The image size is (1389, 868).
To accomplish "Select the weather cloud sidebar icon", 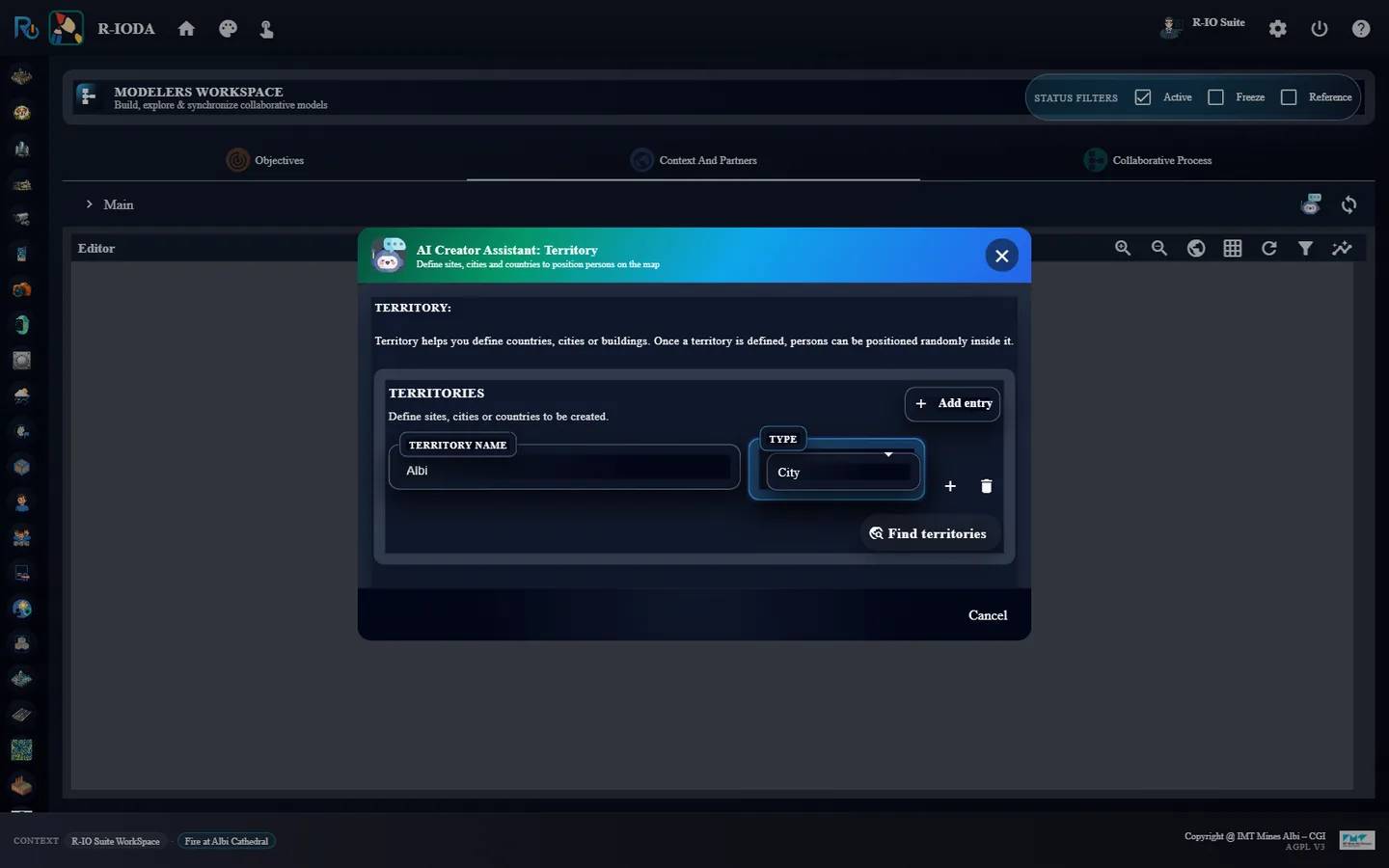I will tap(21, 395).
